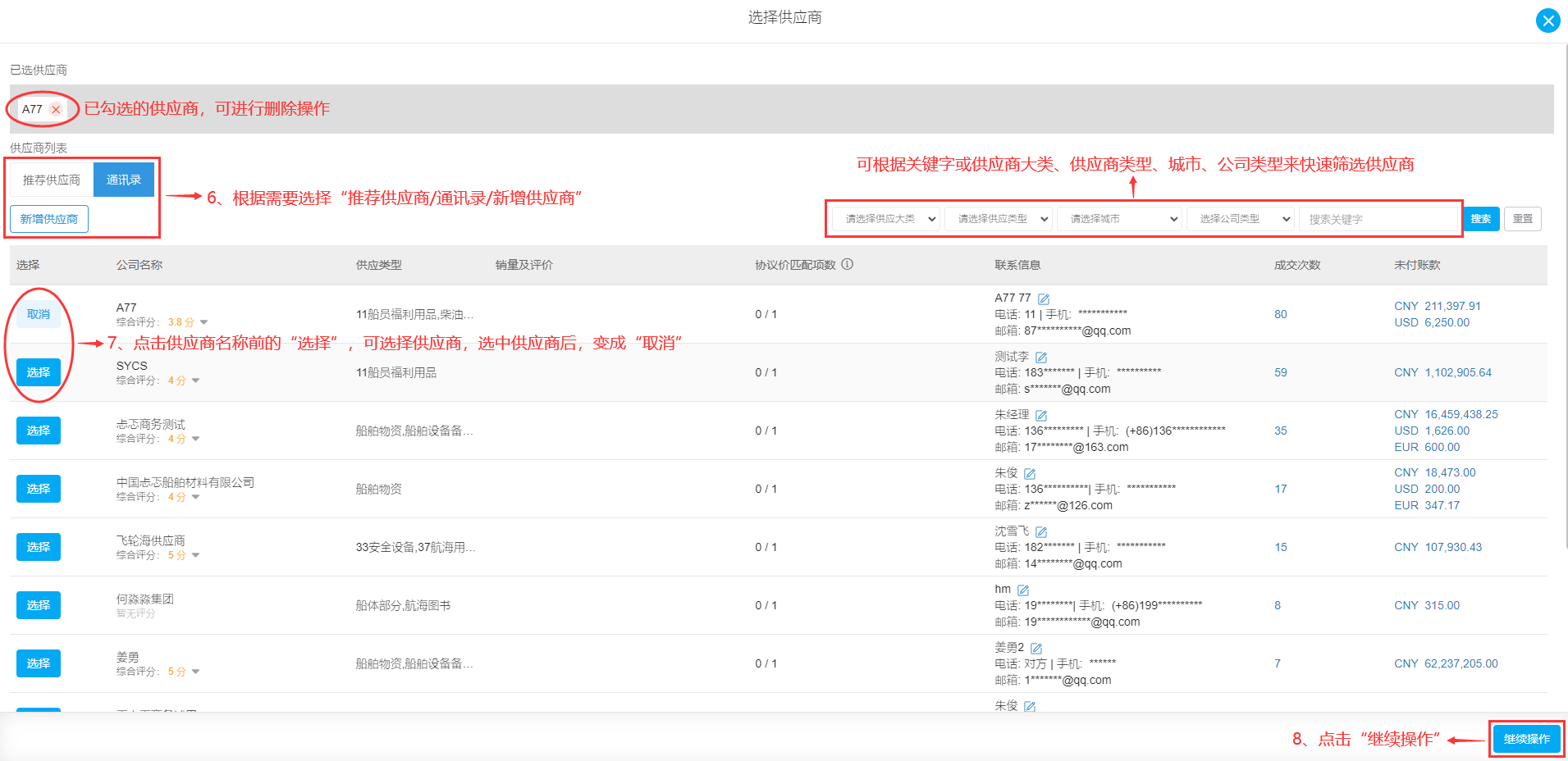Click 继续操作 to proceed
The image size is (1568, 761).
click(x=1527, y=739)
